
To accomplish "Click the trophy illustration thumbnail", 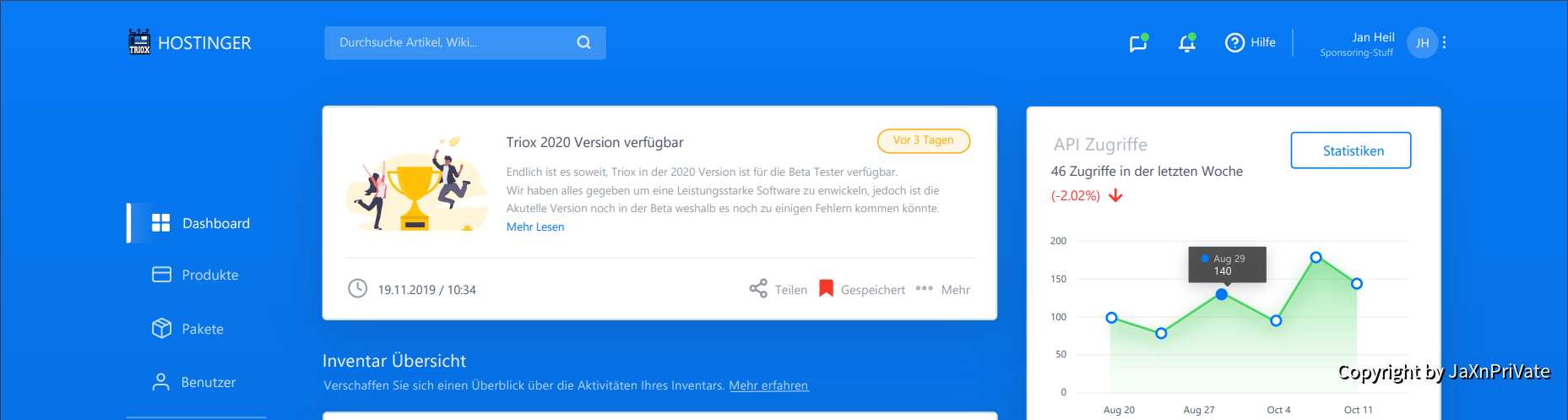I will (417, 184).
